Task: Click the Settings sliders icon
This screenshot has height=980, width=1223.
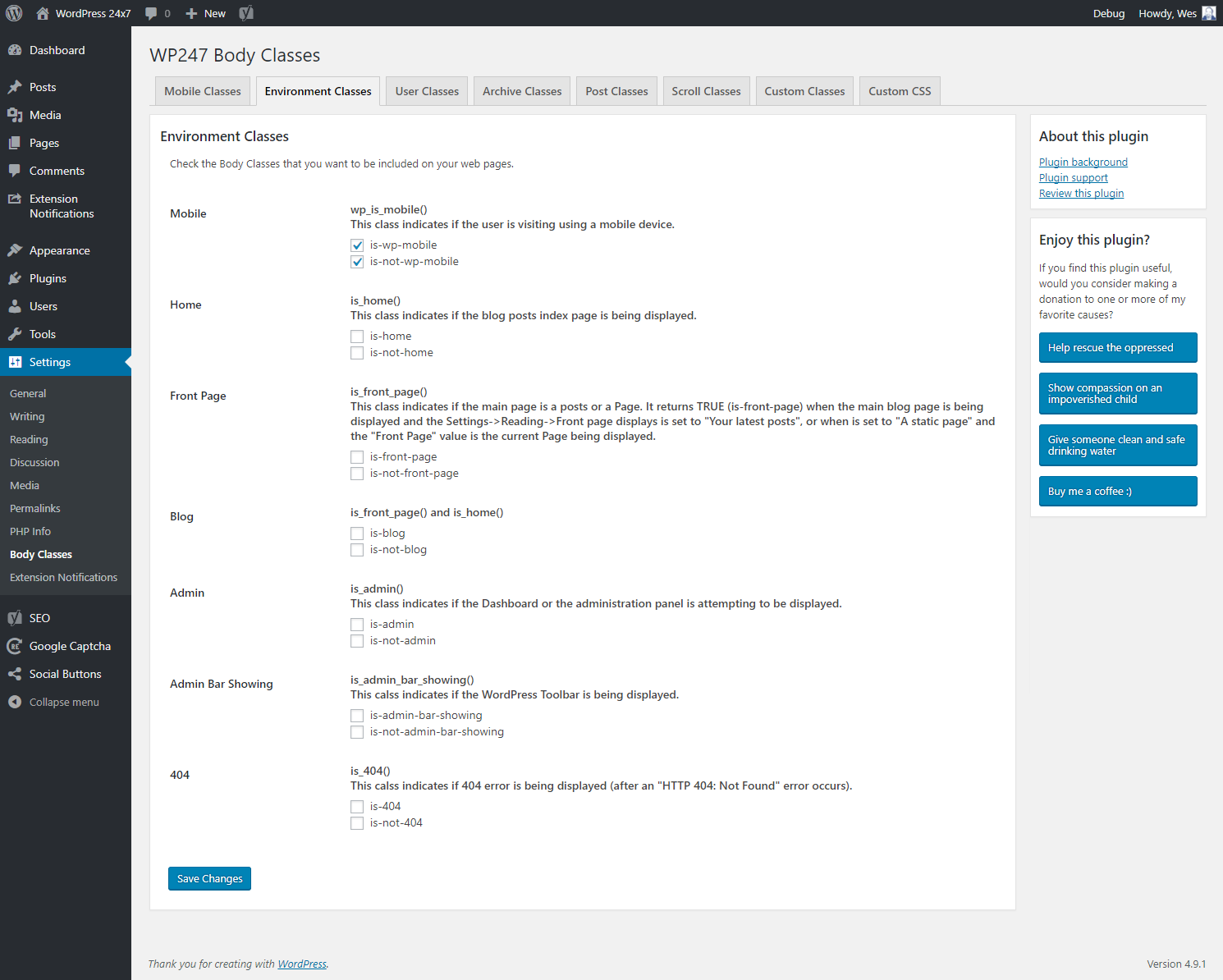Action: pos(15,362)
